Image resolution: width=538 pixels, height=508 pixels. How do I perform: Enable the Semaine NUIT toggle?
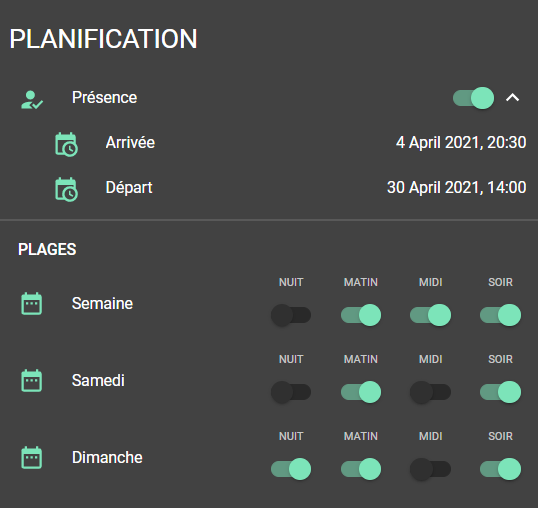click(x=291, y=315)
